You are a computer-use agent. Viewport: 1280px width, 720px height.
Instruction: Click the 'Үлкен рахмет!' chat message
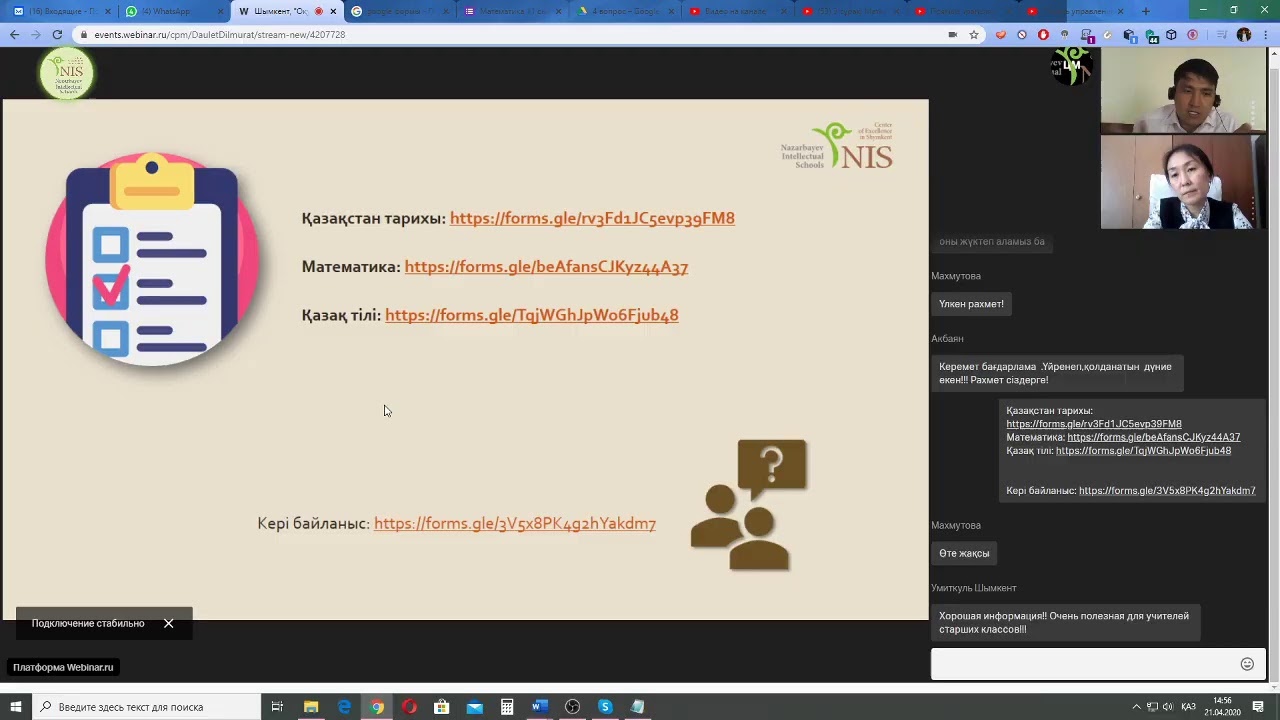(971, 304)
